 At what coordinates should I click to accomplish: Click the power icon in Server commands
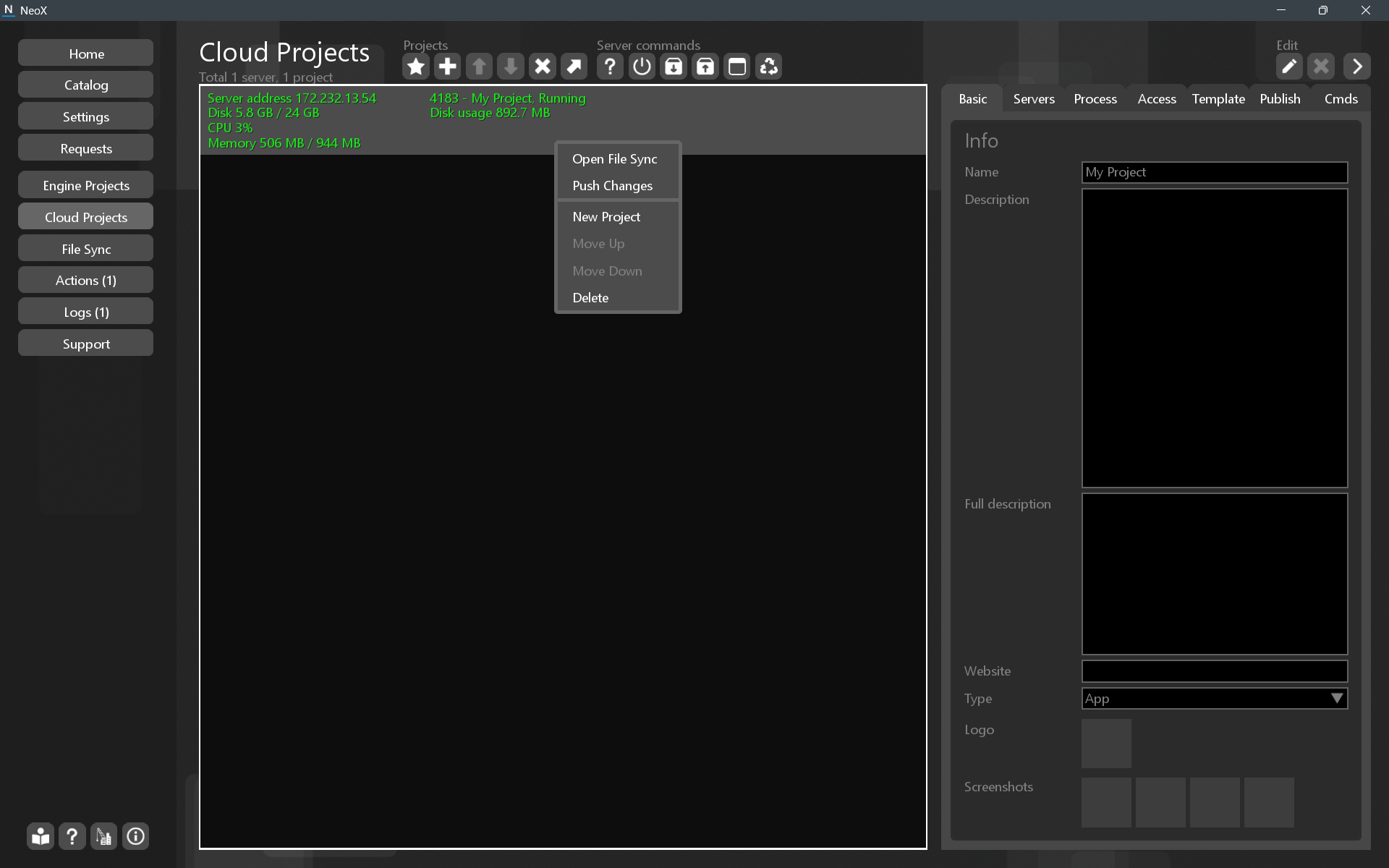click(642, 67)
